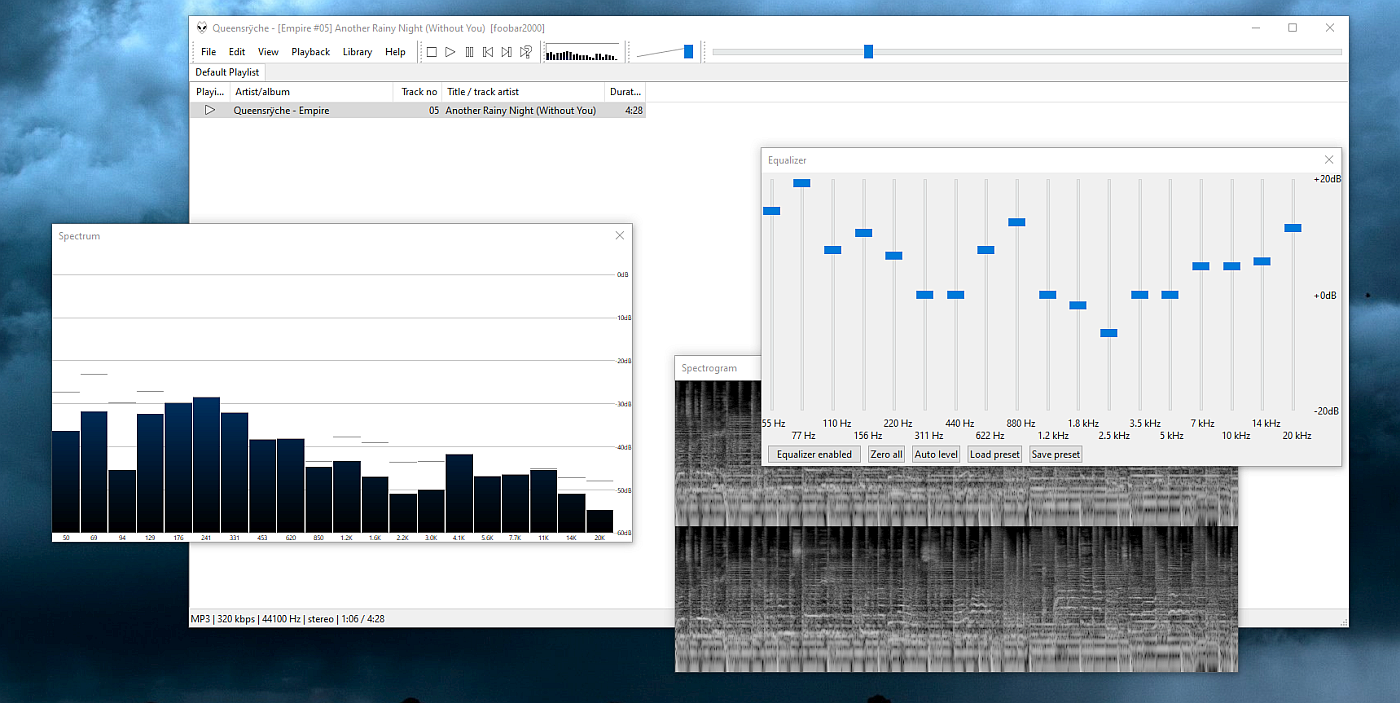Click the Spectrum window title text
This screenshot has width=1400, height=703.
(80, 236)
